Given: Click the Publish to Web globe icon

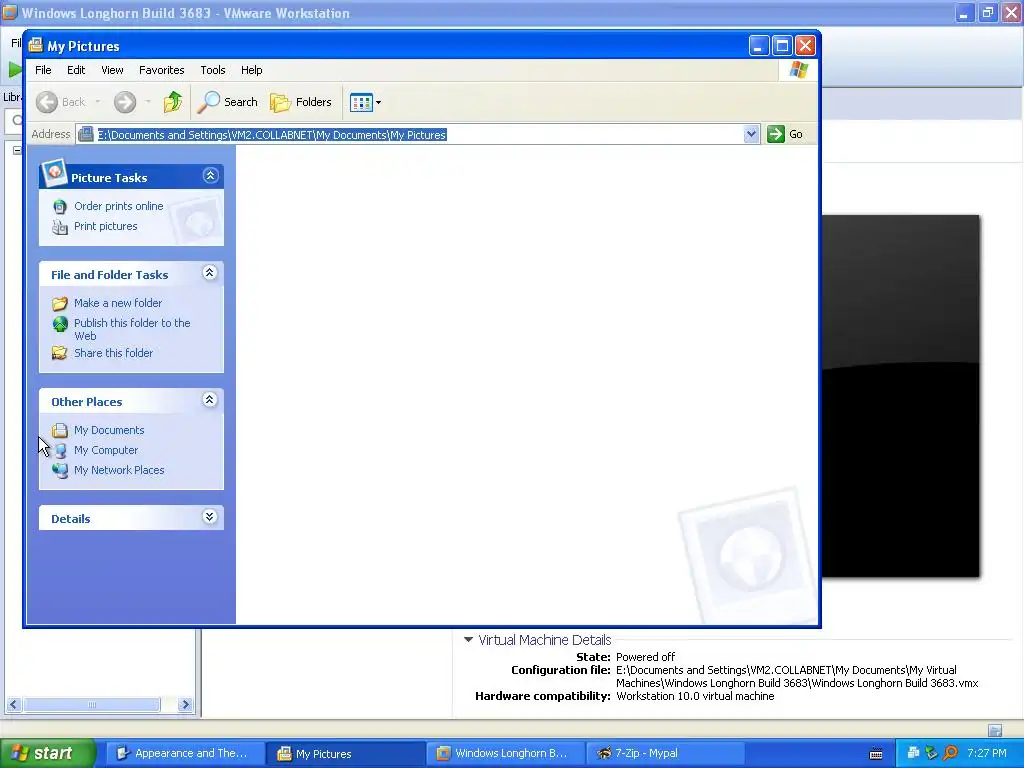Looking at the screenshot, I should (59, 324).
